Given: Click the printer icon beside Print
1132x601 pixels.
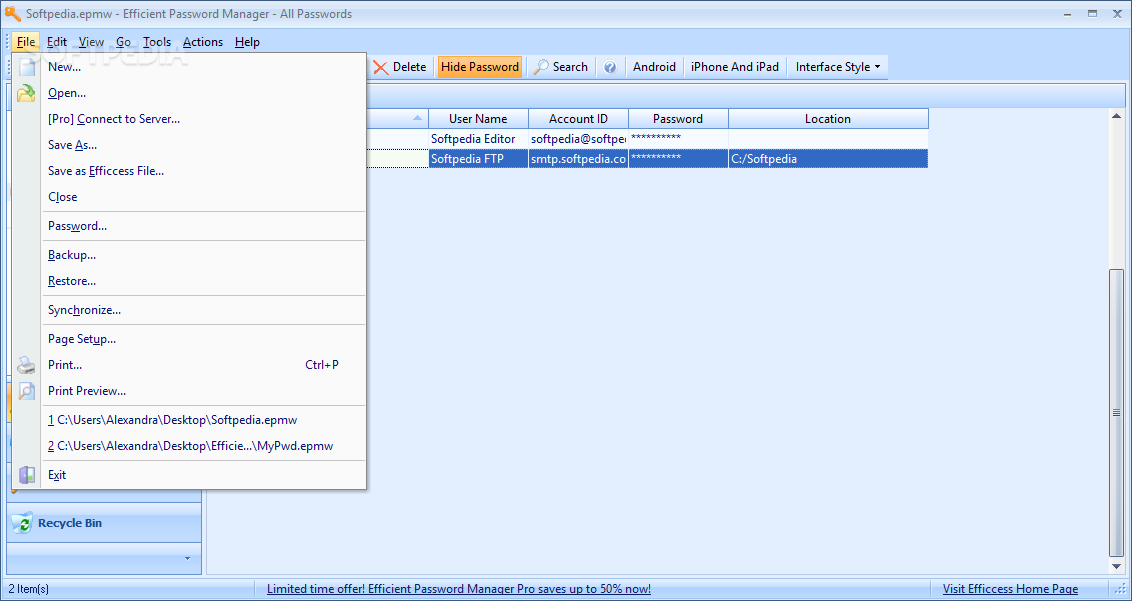Looking at the screenshot, I should [x=26, y=365].
